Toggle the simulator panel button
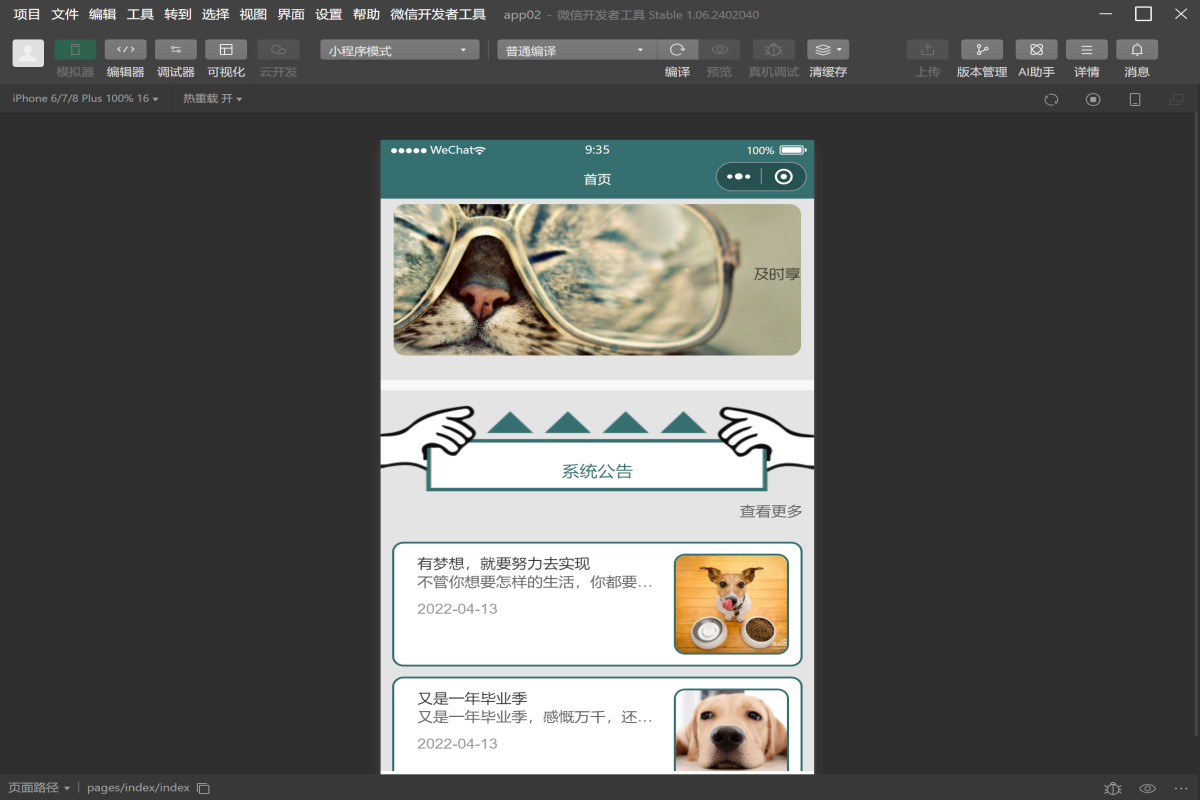Viewport: 1200px width, 800px height. click(75, 50)
